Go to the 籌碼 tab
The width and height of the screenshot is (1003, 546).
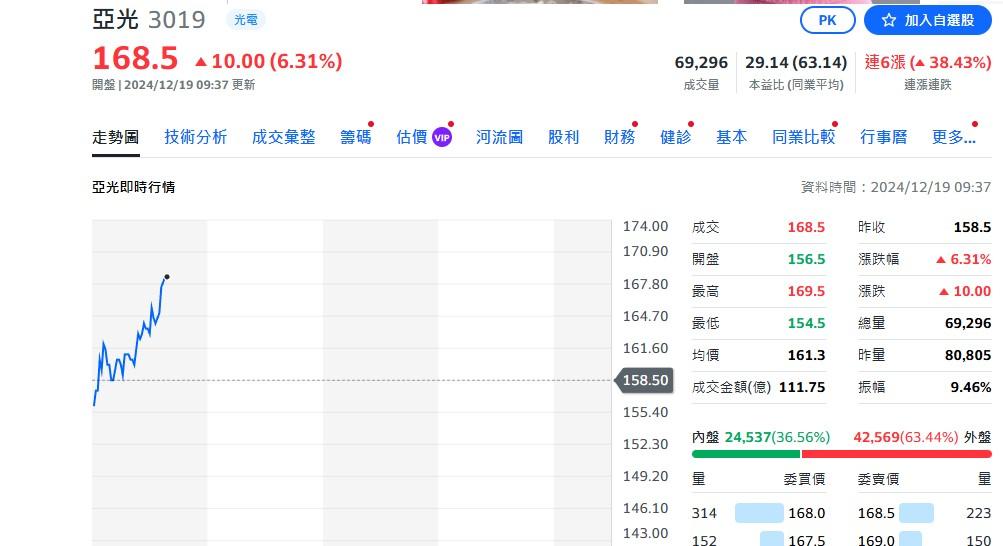[x=356, y=137]
